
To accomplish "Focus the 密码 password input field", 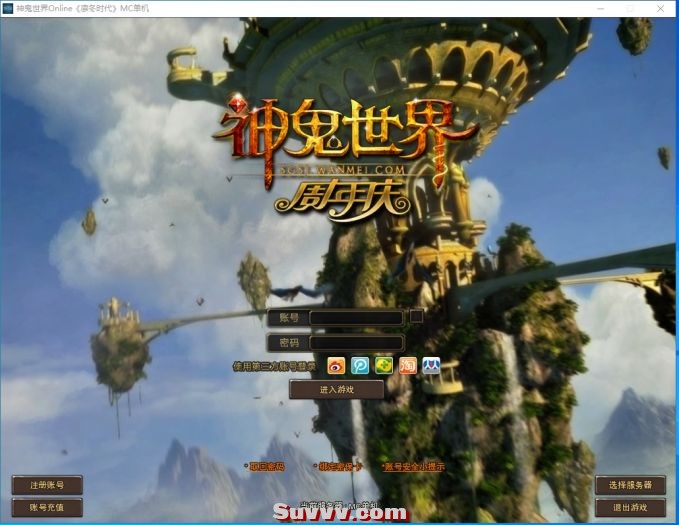I will click(x=356, y=343).
